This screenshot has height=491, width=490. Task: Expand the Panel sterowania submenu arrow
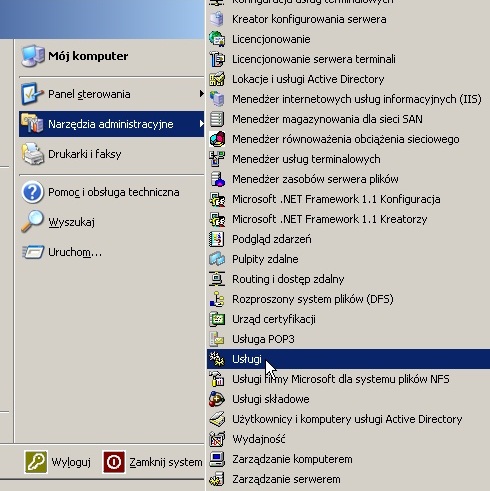pyautogui.click(x=201, y=94)
